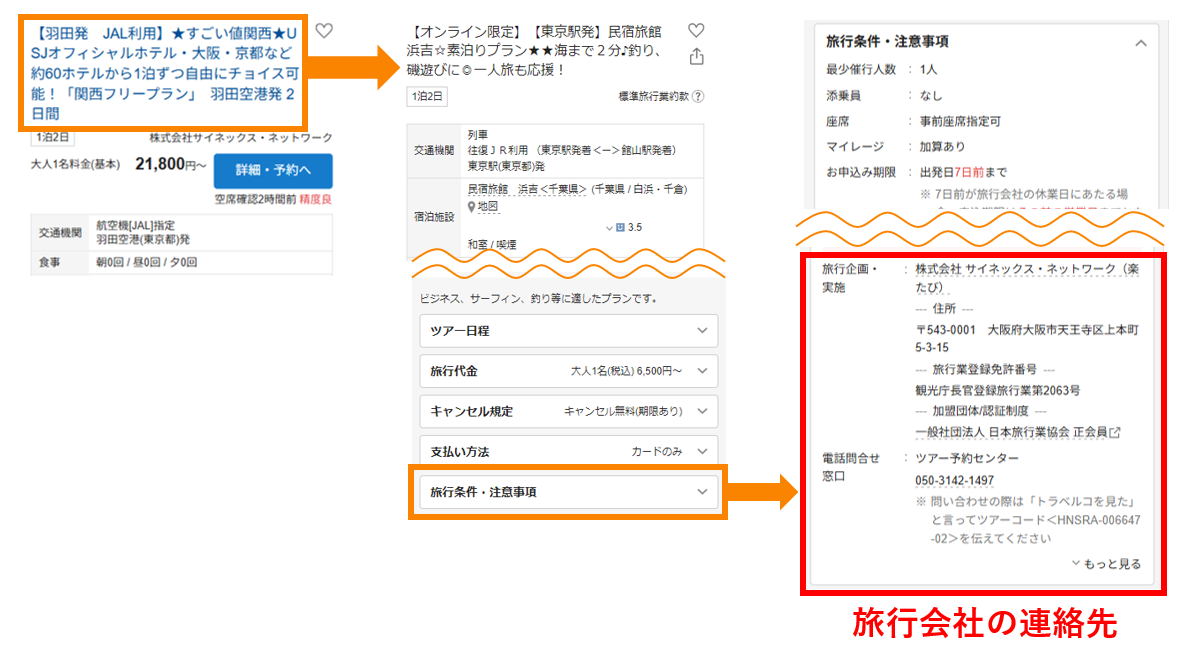This screenshot has width=1187, height=665.
Task: Expand the 支払い方法 payment section
Action: click(568, 452)
